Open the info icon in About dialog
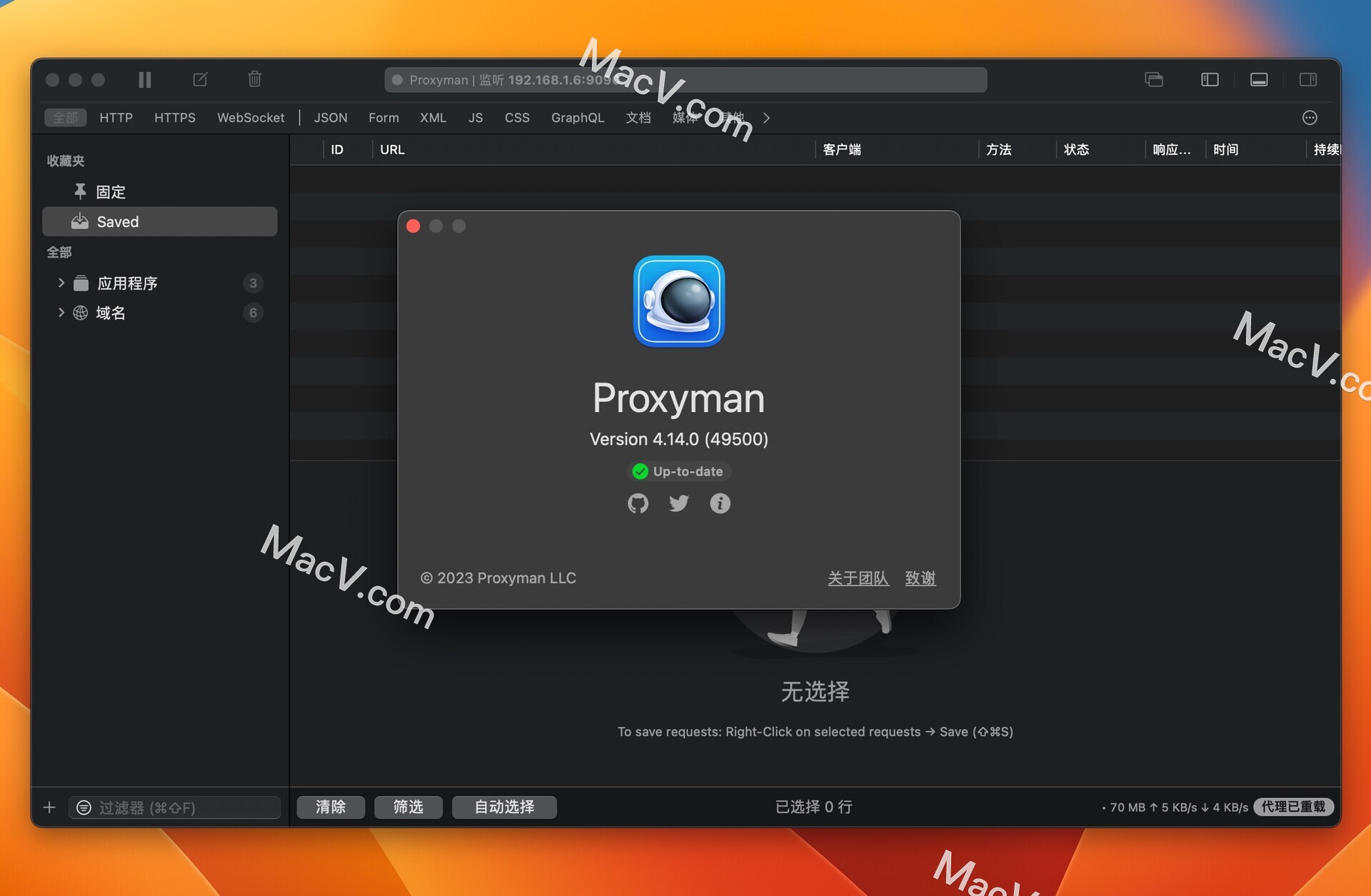The height and width of the screenshot is (896, 1371). (x=720, y=503)
